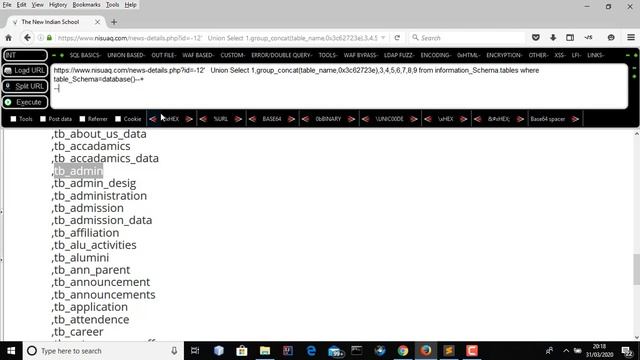Open the History menu
Viewport: 640px width, 360px height.
58,5
